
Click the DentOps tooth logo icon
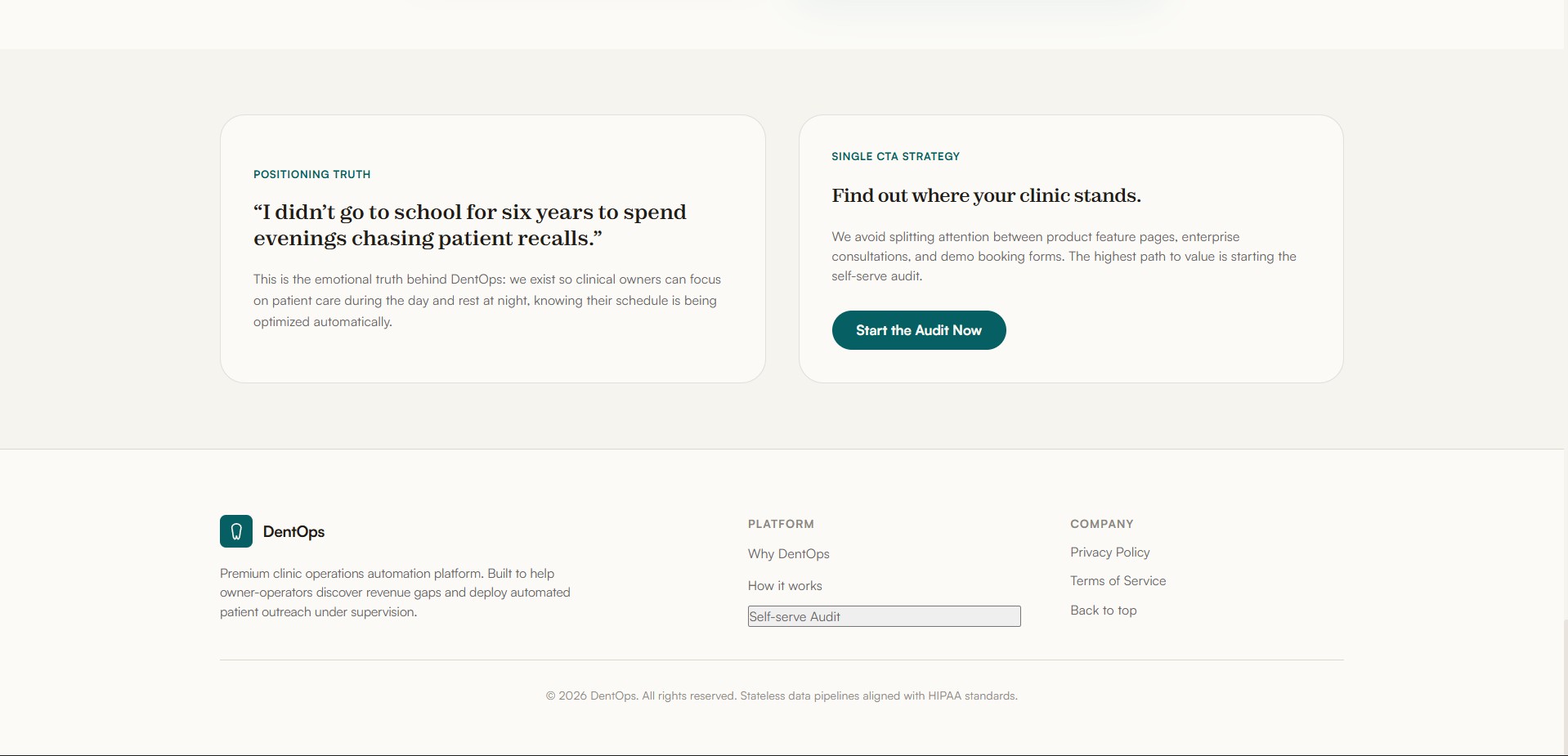(236, 531)
